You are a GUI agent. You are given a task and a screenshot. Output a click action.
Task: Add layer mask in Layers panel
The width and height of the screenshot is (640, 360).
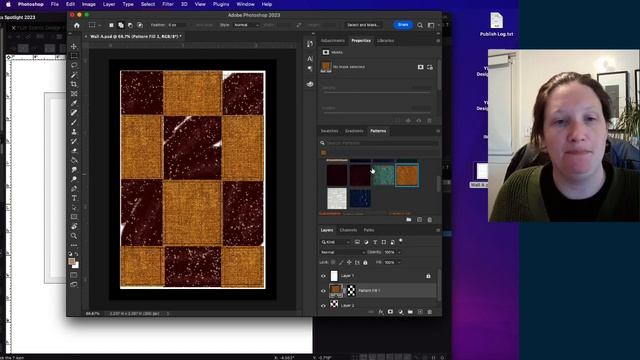(391, 312)
